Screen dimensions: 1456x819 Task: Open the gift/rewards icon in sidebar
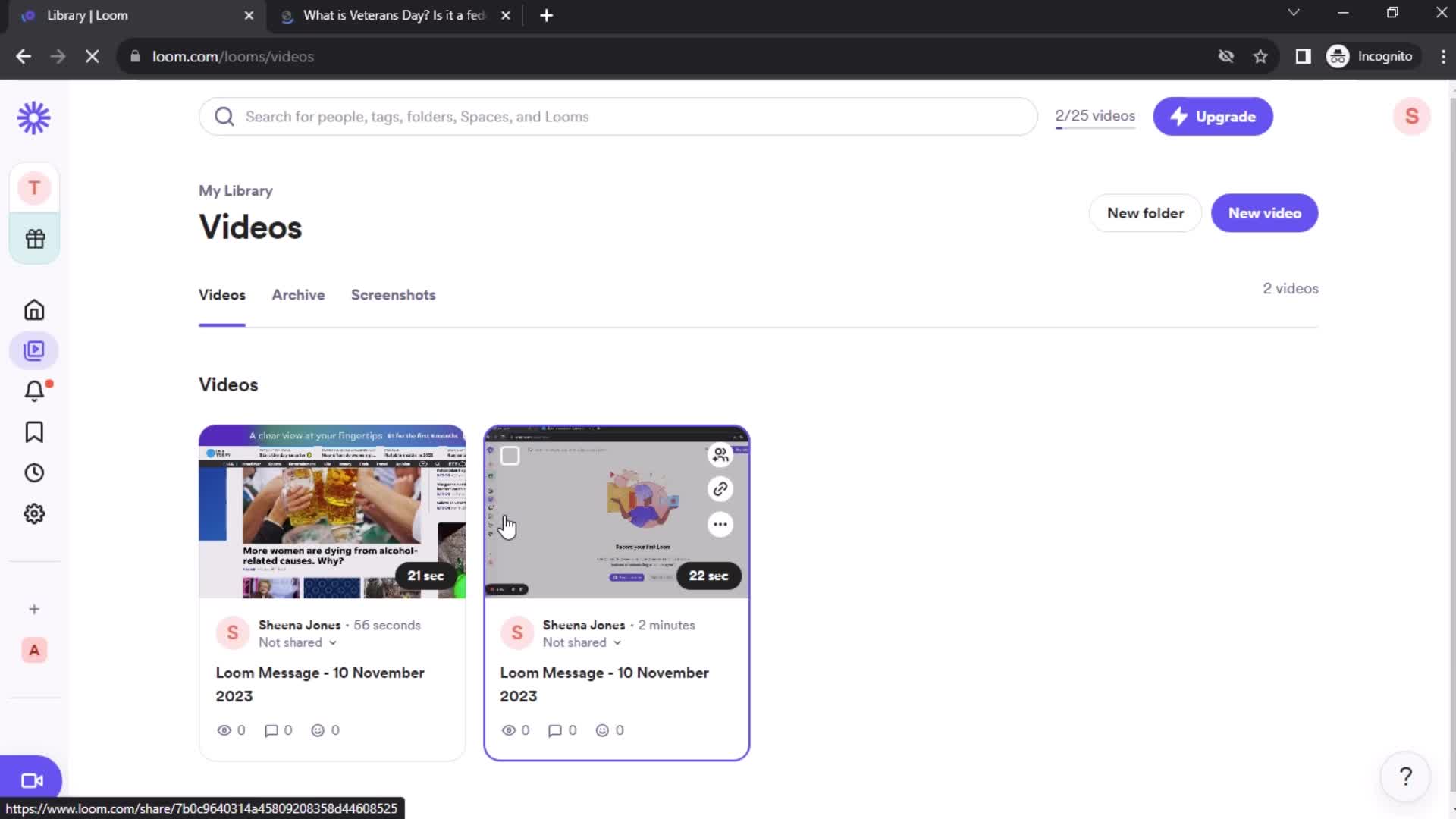34,238
